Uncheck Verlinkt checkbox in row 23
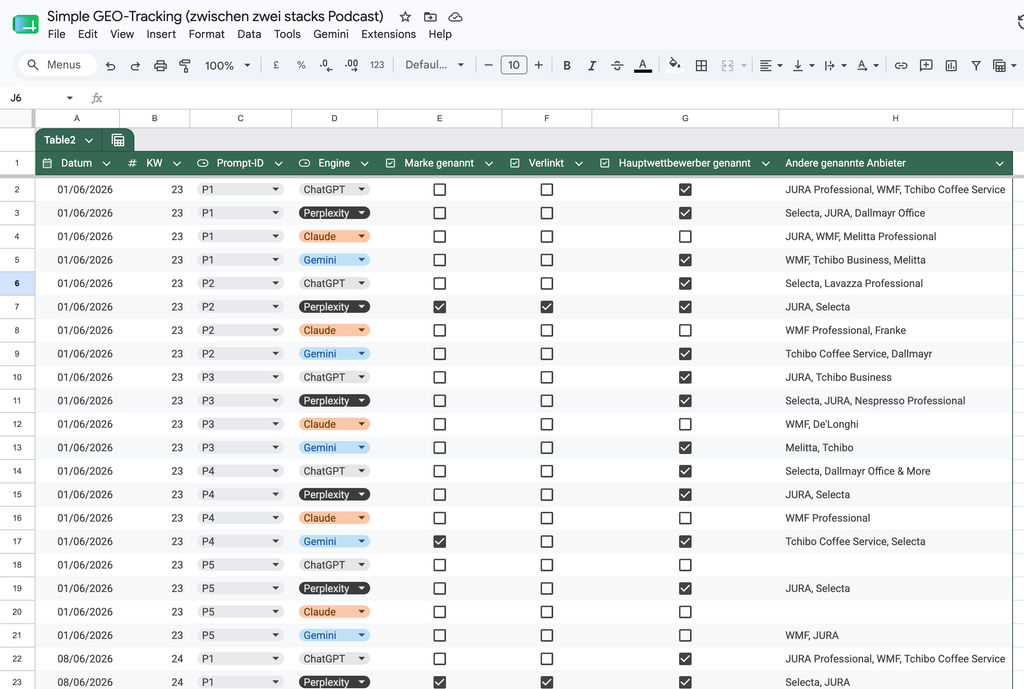Viewport: 1024px width, 689px height. 547,682
